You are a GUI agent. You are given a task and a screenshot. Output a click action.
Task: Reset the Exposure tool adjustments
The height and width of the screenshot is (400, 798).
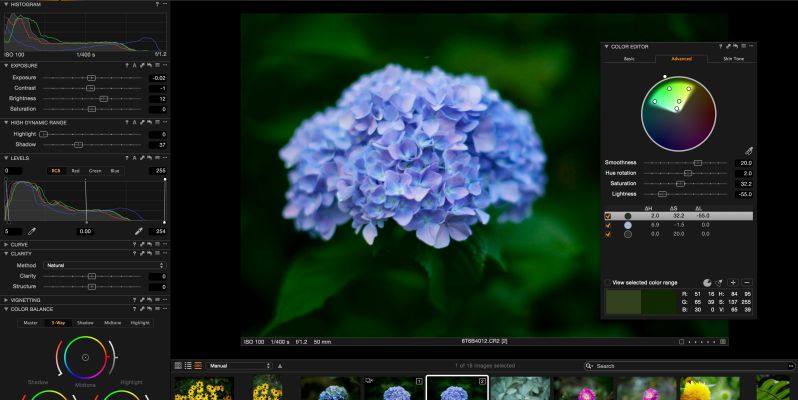click(x=149, y=66)
